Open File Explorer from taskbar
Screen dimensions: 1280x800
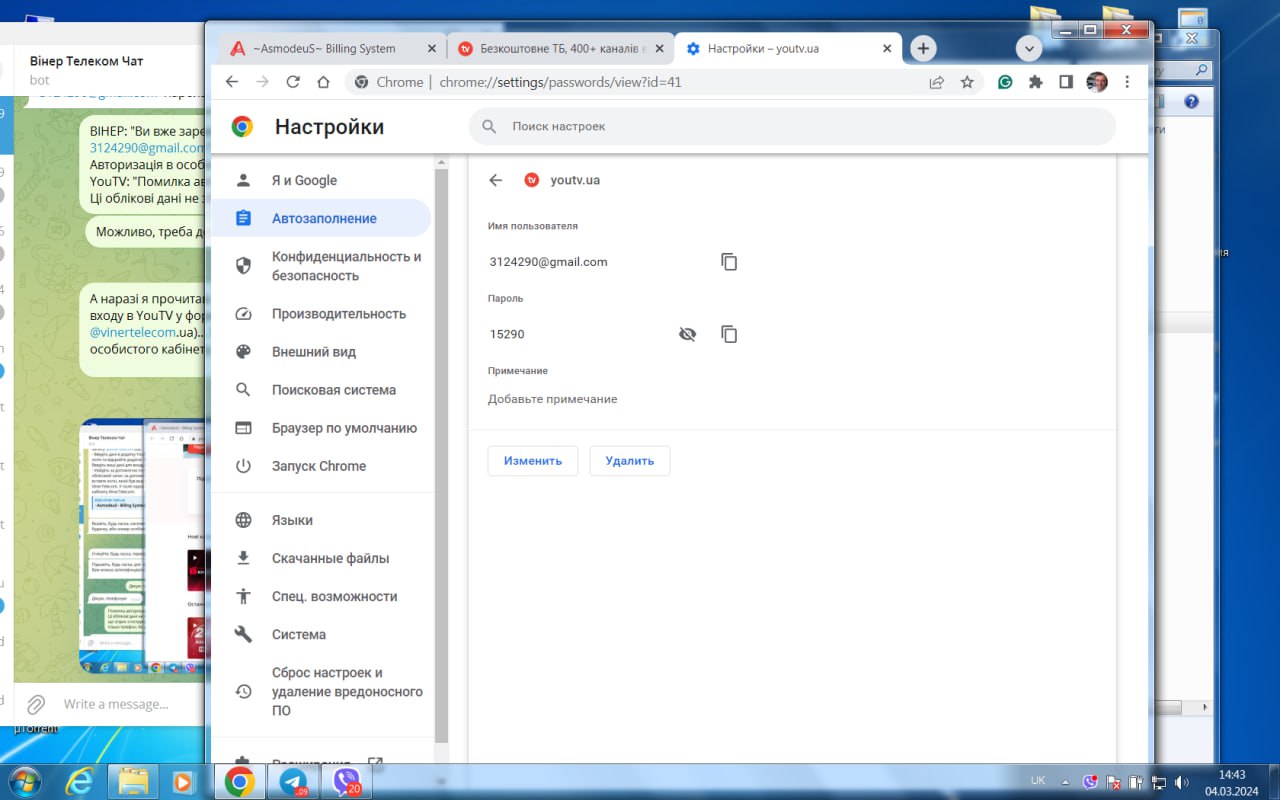[134, 782]
